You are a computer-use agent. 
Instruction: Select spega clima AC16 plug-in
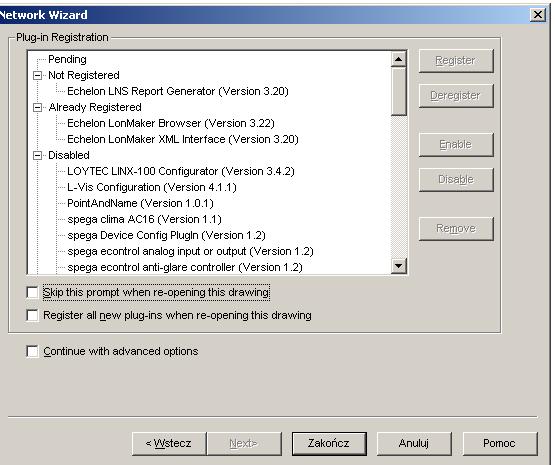click(144, 219)
